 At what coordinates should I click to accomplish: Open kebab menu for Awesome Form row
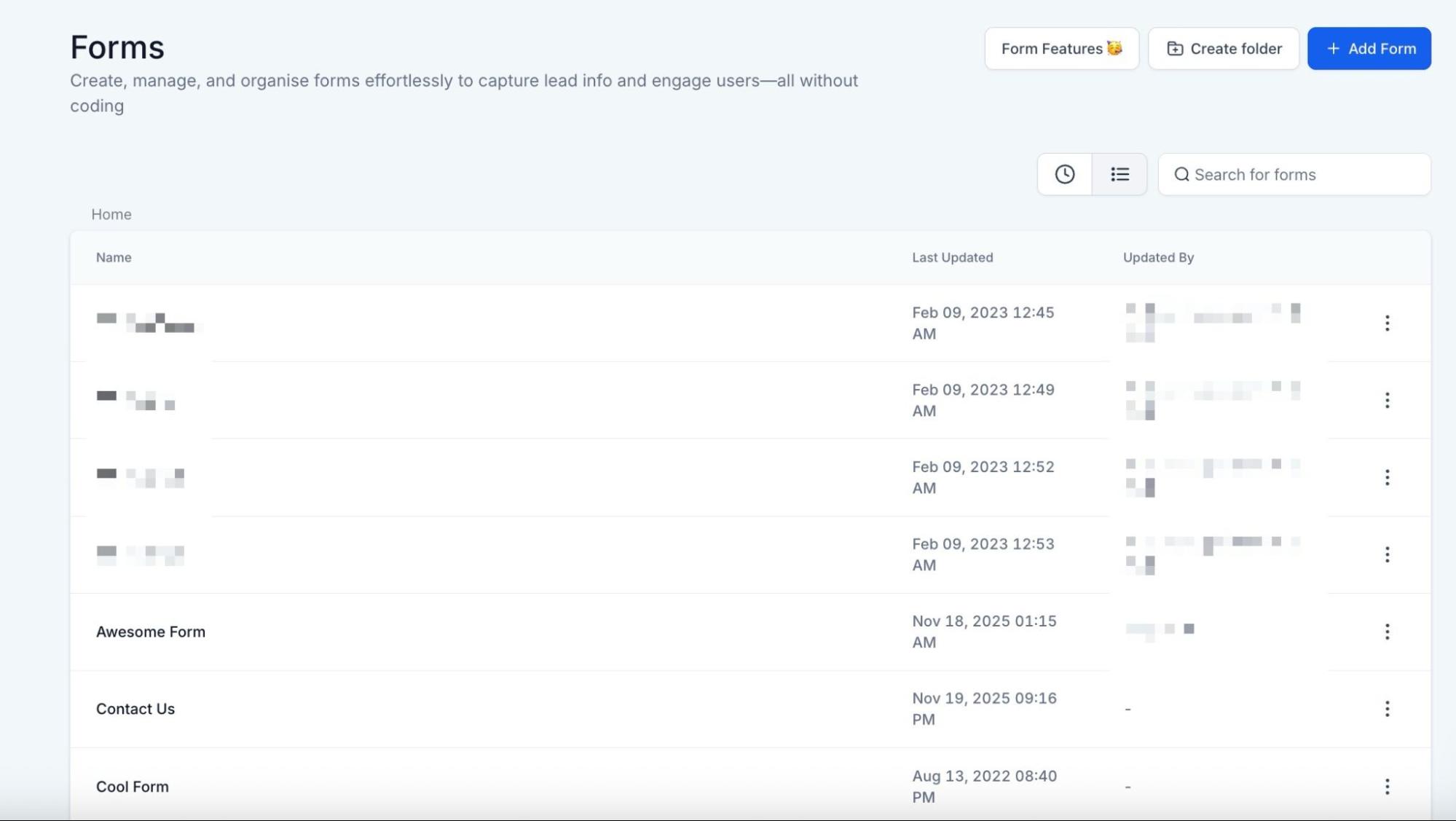click(x=1387, y=632)
